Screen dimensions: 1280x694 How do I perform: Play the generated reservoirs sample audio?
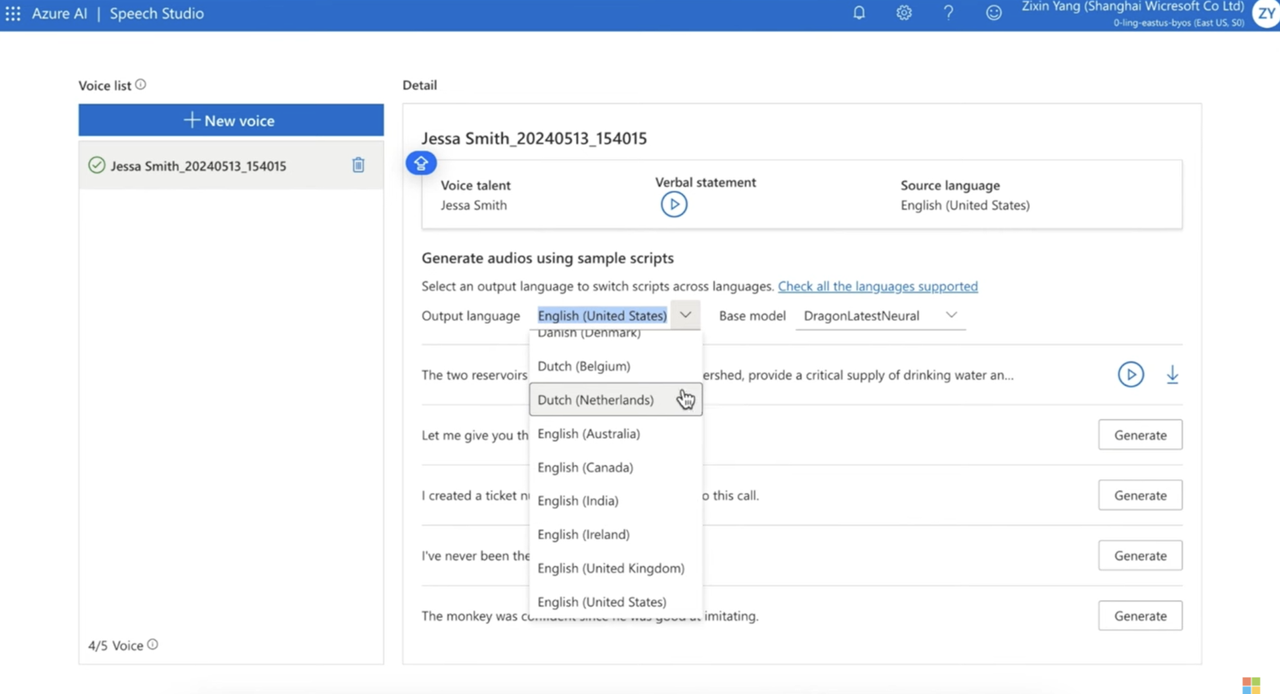coord(1131,375)
